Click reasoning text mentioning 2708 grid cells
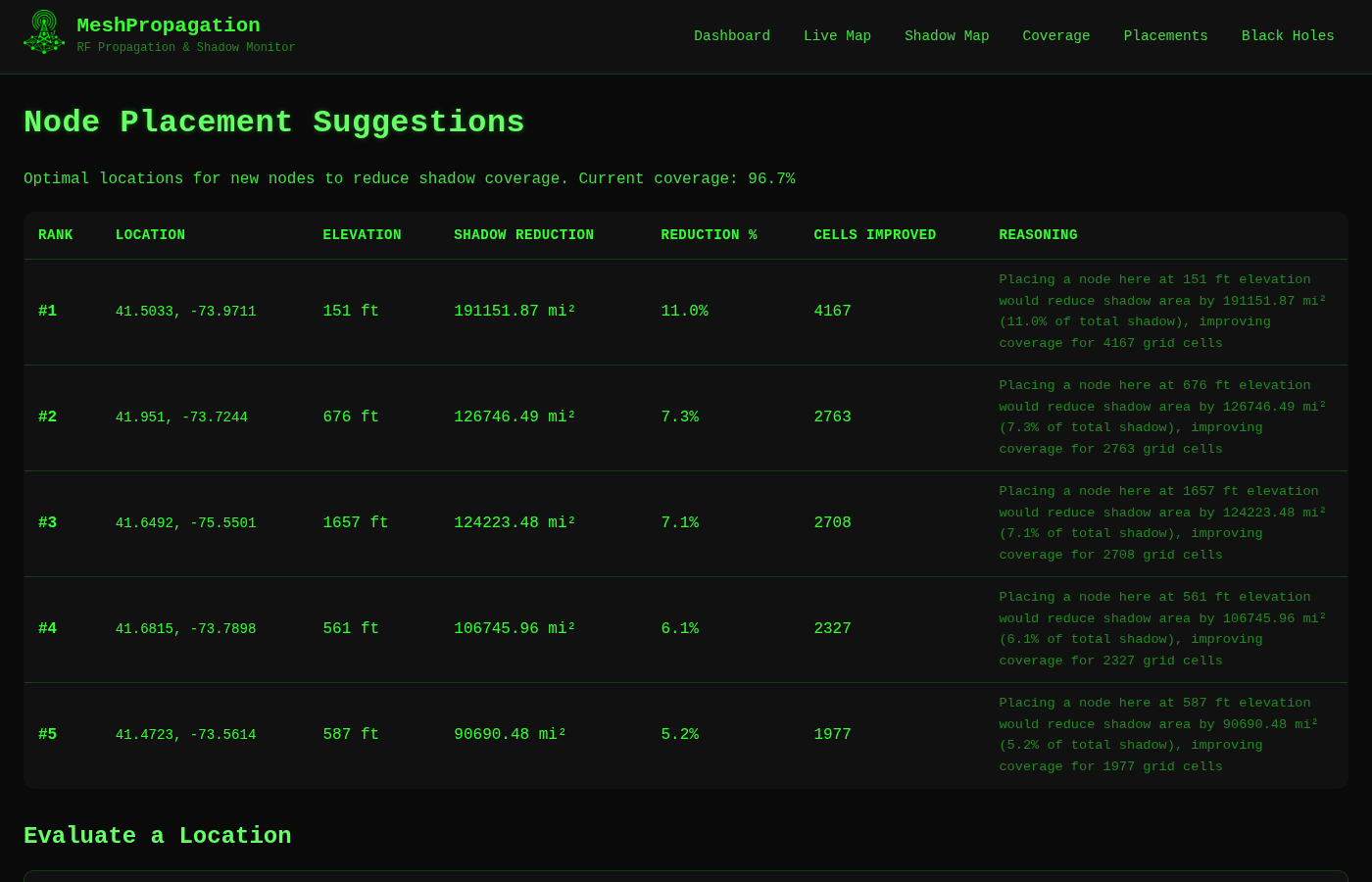Viewport: 1372px width, 882px height. point(1162,523)
